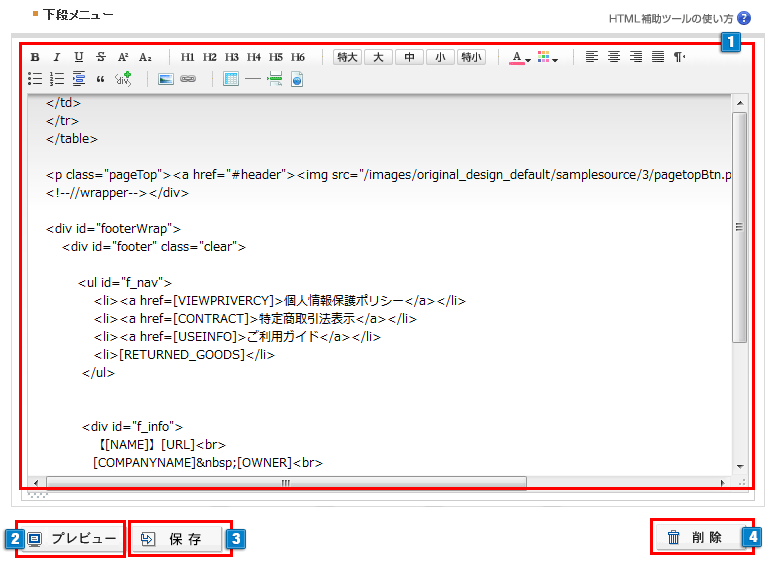Image resolution: width=780 pixels, height=566 pixels.
Task: Toggle bold formatting in the editor toolbar
Action: click(35, 57)
